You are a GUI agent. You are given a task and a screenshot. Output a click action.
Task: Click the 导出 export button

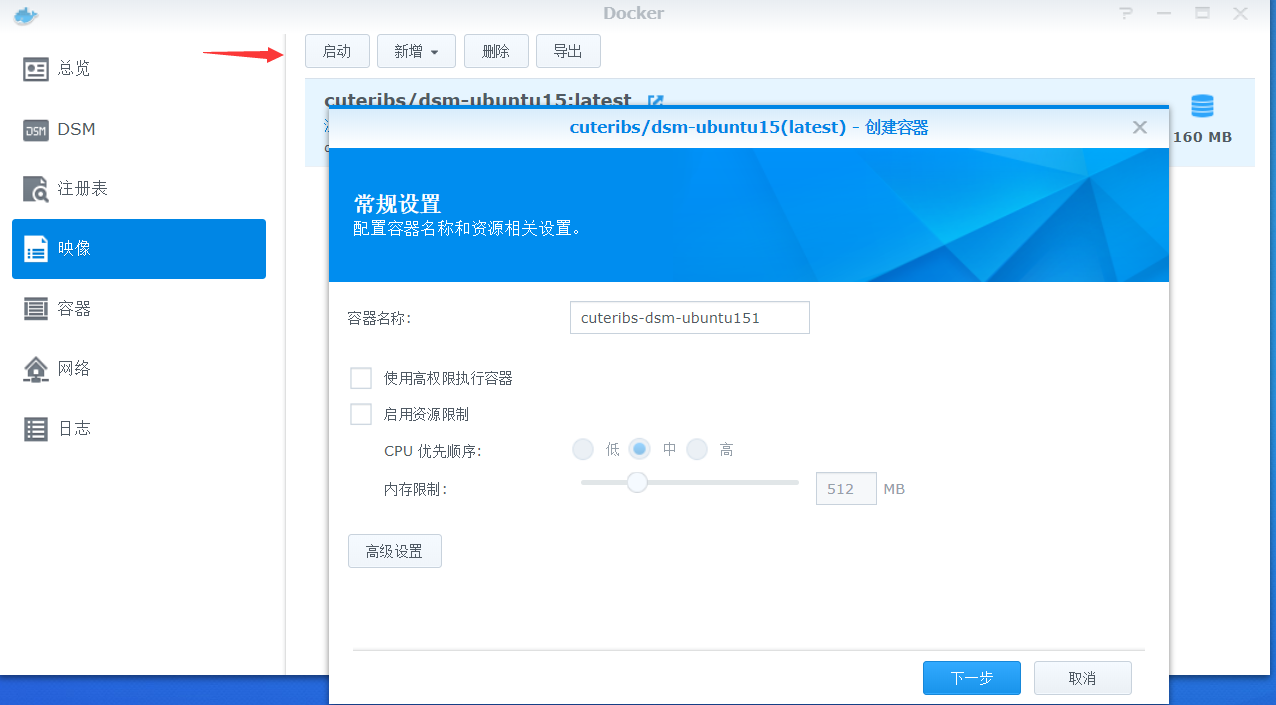[x=568, y=51]
